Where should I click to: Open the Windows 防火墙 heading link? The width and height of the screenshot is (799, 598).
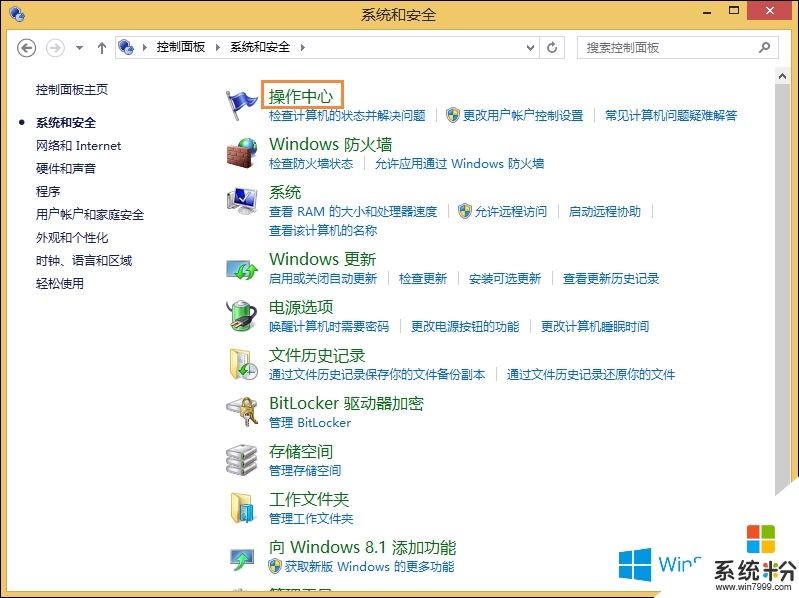point(331,144)
